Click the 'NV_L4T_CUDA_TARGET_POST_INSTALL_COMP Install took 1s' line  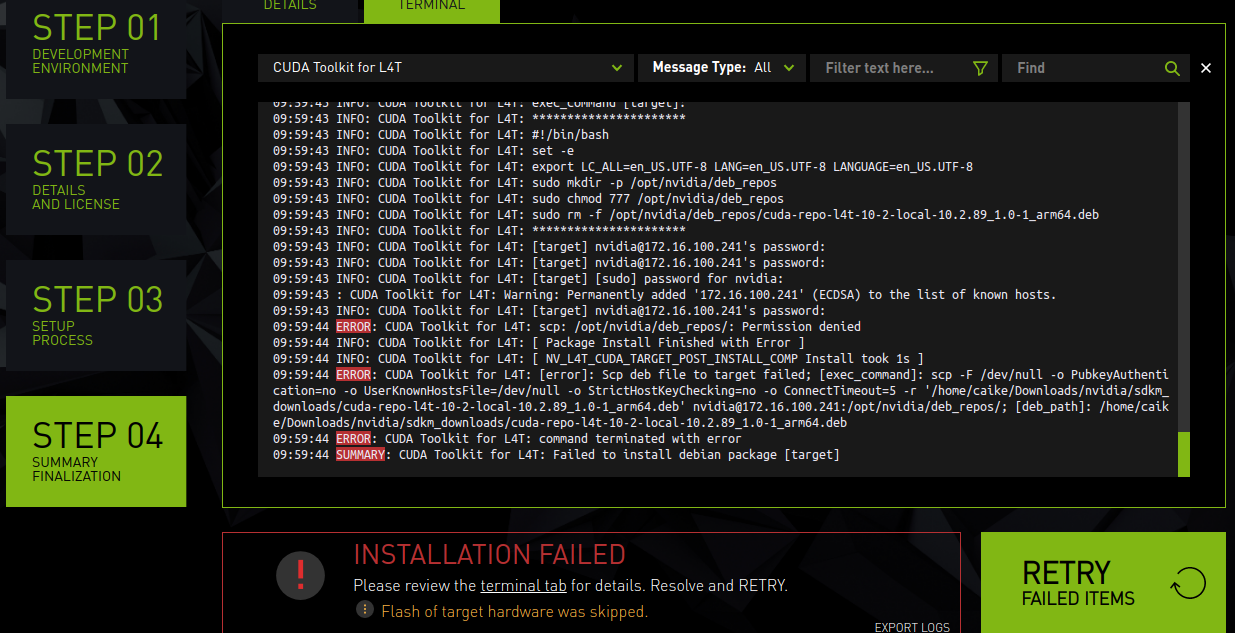(598, 359)
